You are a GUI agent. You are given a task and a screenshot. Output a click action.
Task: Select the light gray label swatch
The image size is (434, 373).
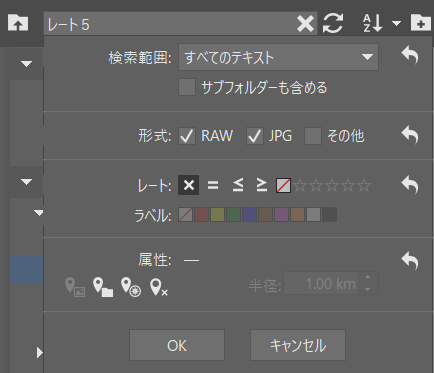pyautogui.click(x=313, y=215)
